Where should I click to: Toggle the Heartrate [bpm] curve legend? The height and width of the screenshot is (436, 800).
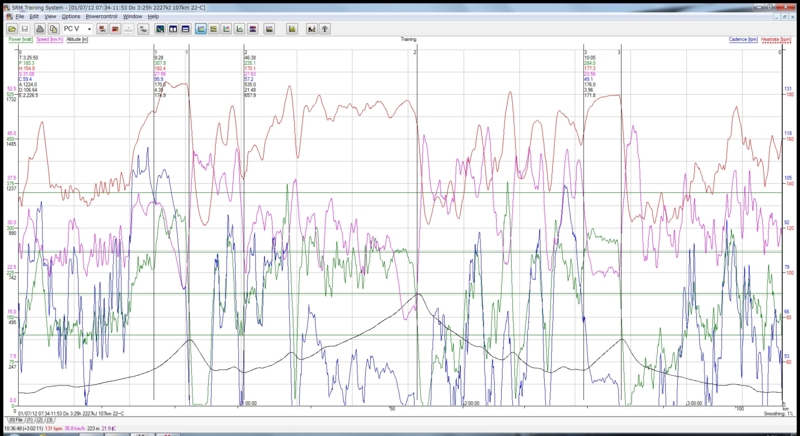(x=775, y=40)
